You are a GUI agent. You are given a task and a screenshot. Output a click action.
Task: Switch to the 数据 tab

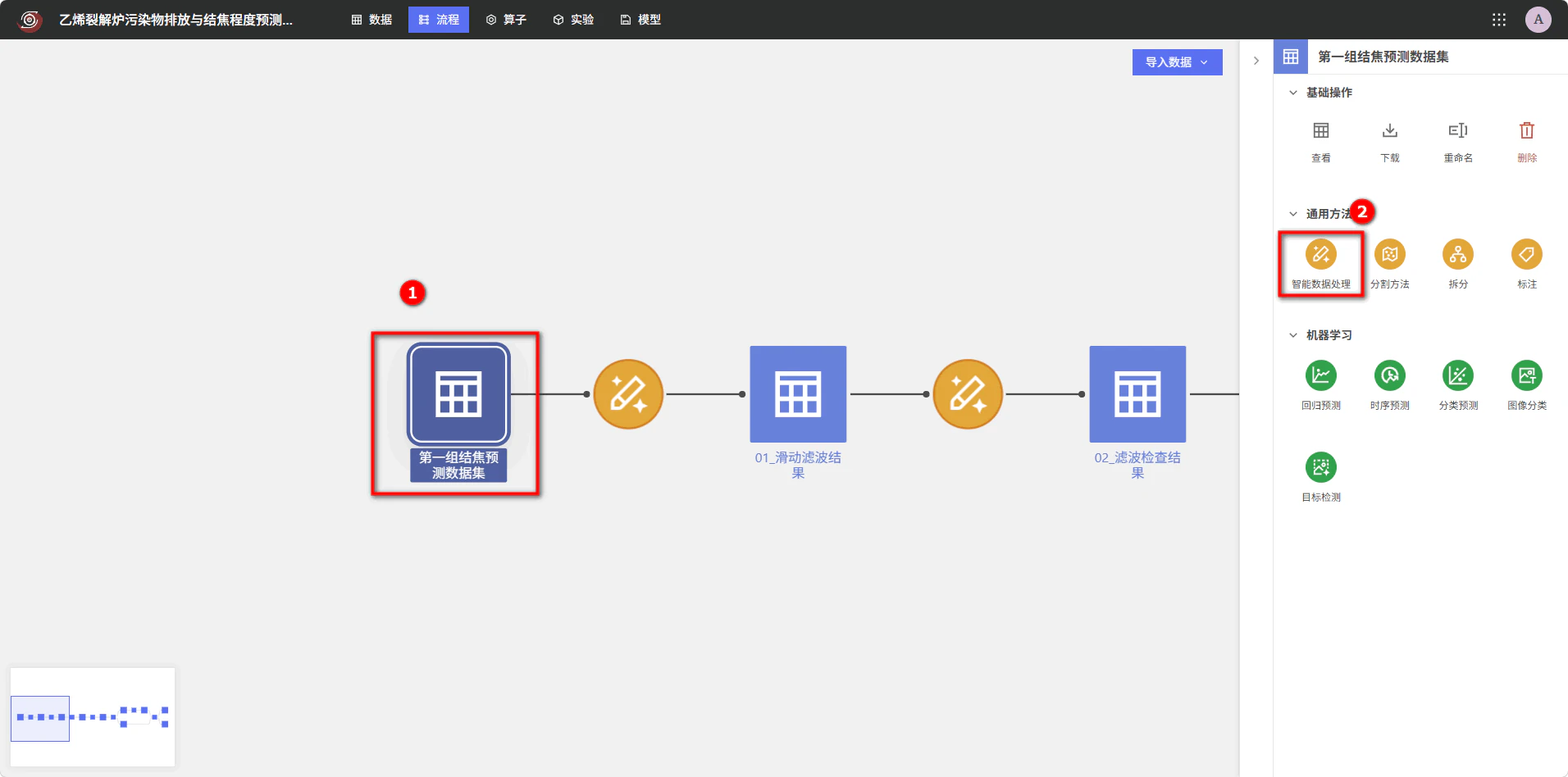(x=371, y=20)
